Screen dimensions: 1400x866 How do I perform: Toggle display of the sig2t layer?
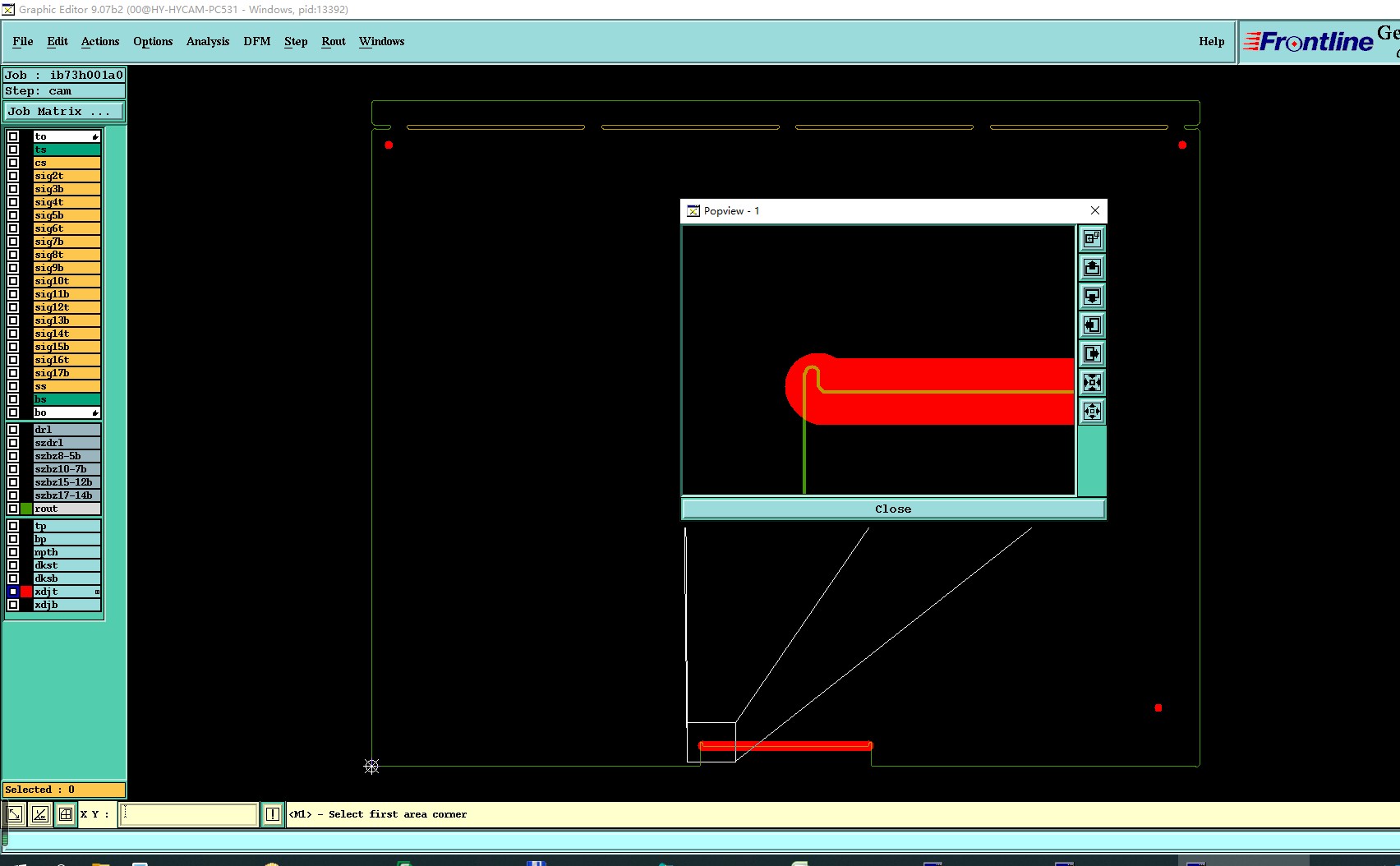(13, 176)
